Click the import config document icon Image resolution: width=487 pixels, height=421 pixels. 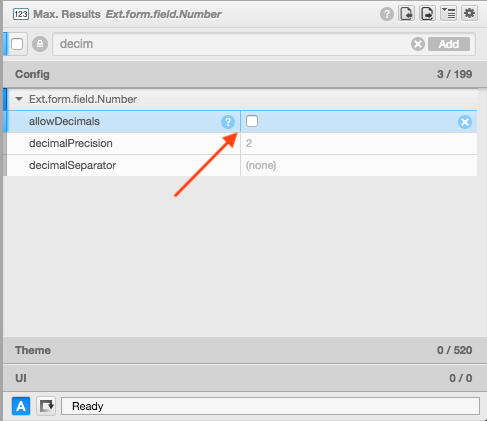pyautogui.click(x=406, y=14)
